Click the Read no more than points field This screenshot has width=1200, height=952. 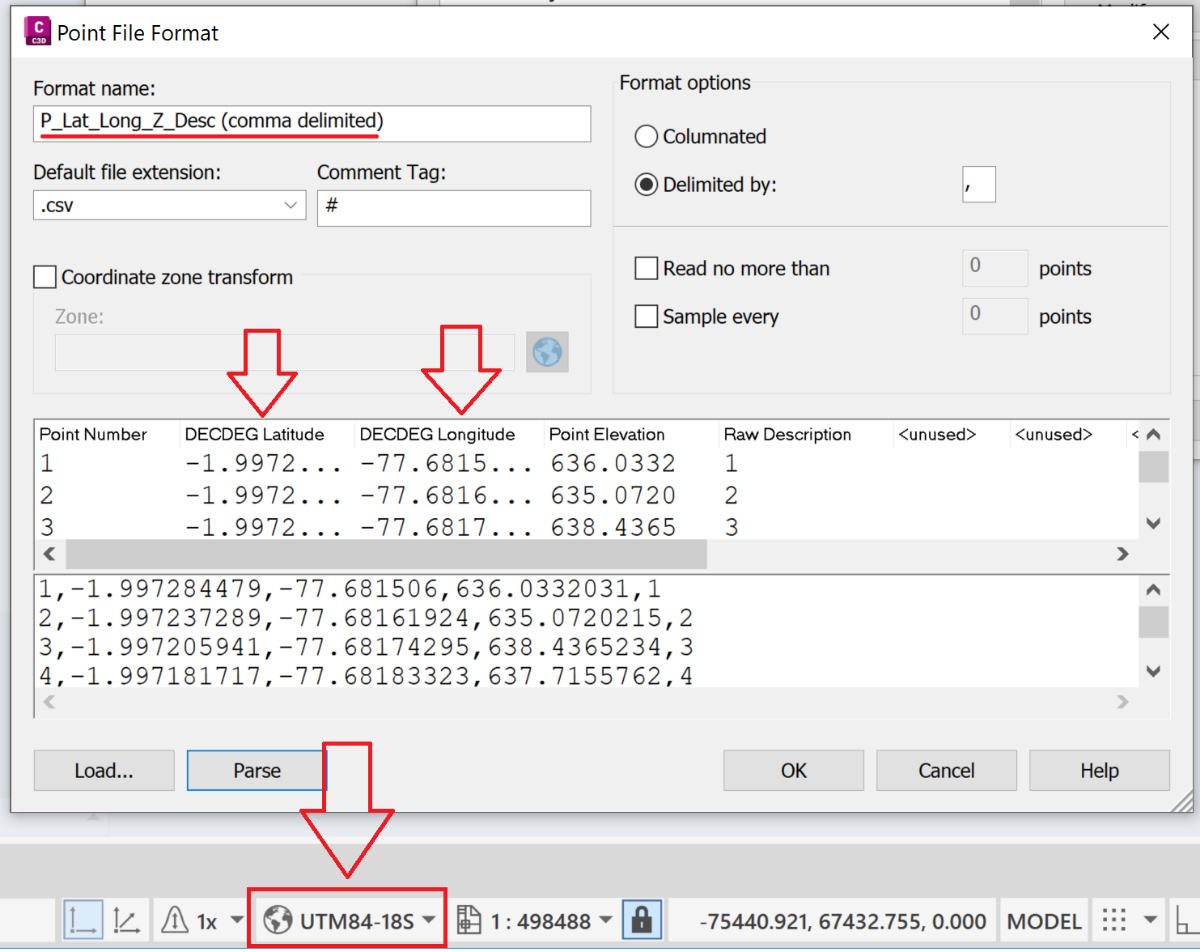pyautogui.click(x=995, y=269)
